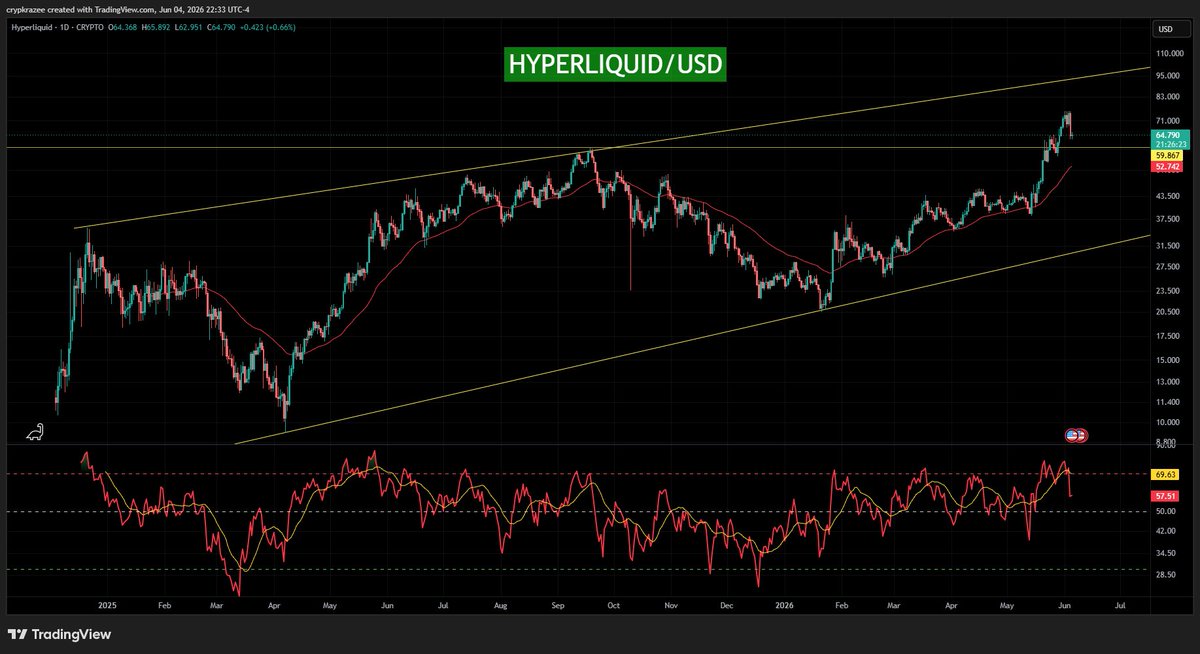
Task: Click the 17.500 price axis label
Action: point(1168,335)
